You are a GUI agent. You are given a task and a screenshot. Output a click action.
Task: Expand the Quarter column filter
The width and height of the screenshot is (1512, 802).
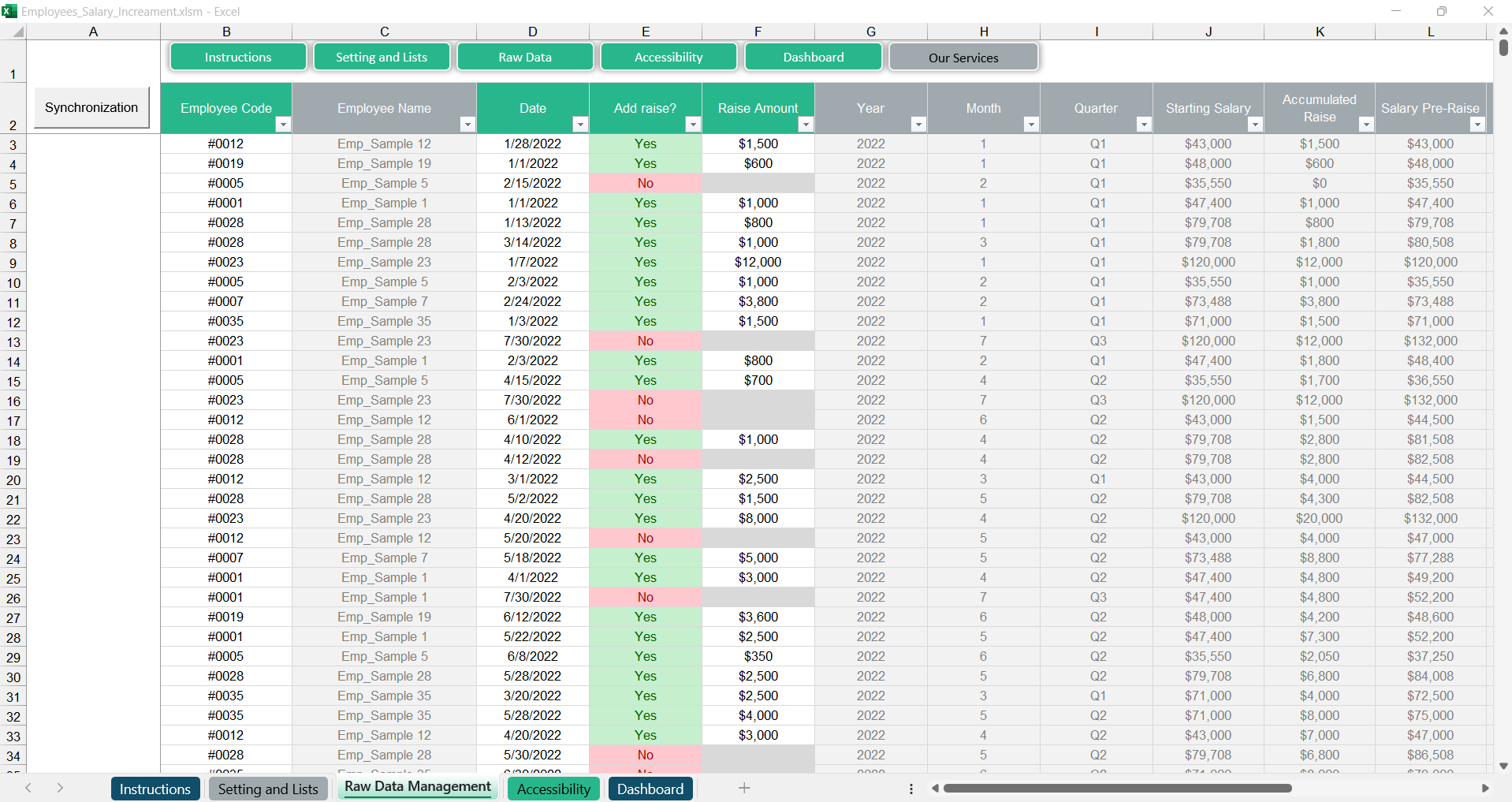pos(1143,125)
